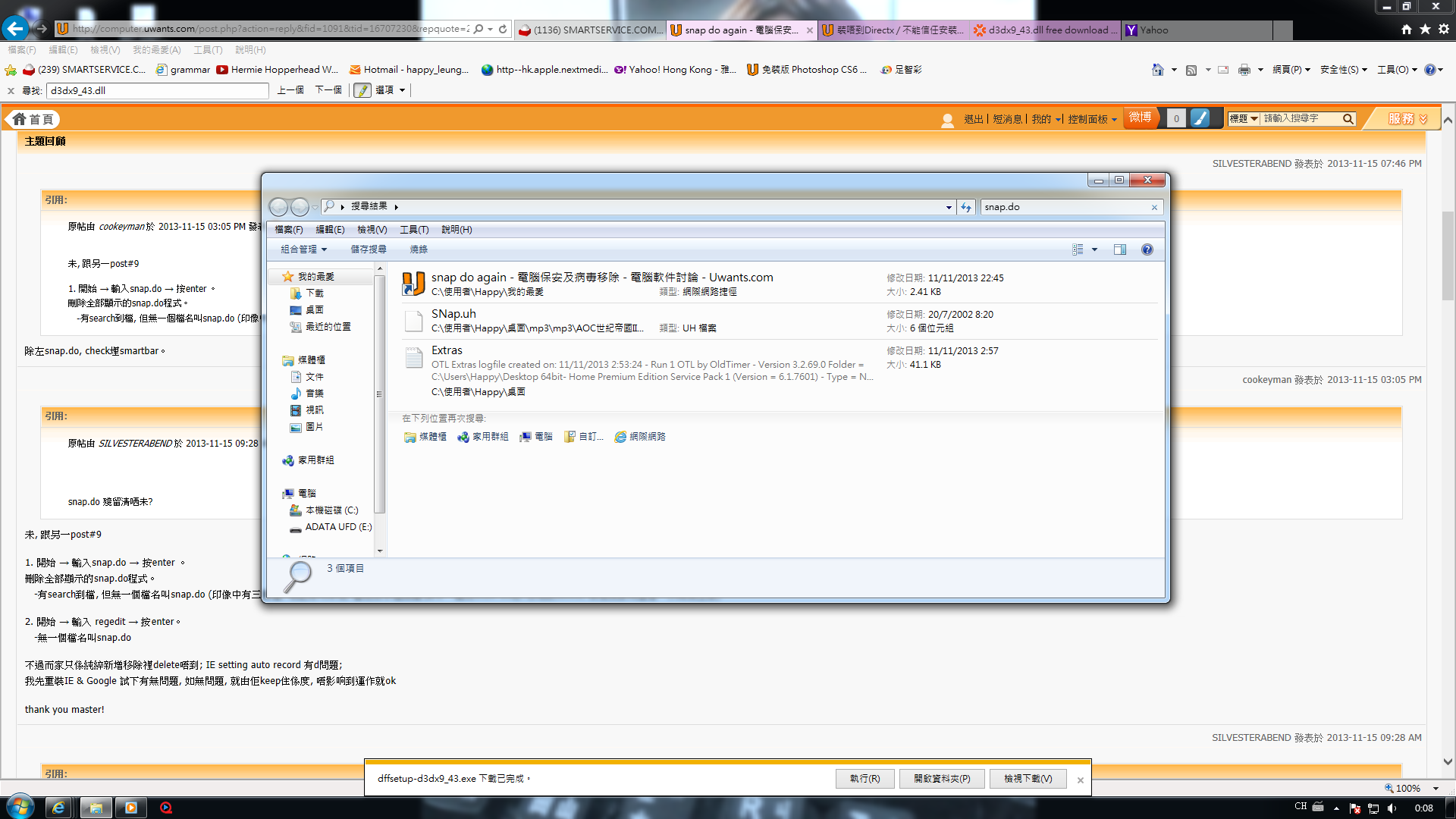
Task: Click the forum search keyword field
Action: tap(1301, 118)
